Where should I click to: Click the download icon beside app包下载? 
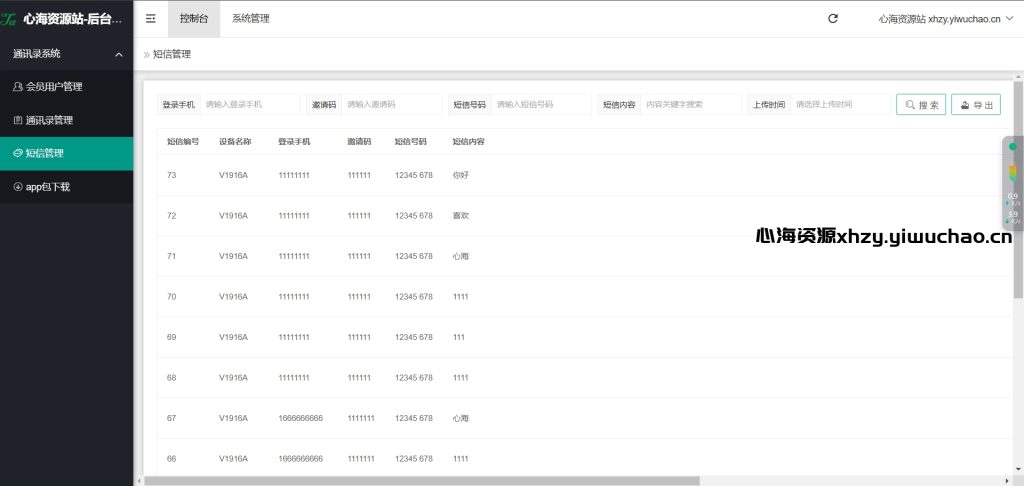tap(18, 187)
